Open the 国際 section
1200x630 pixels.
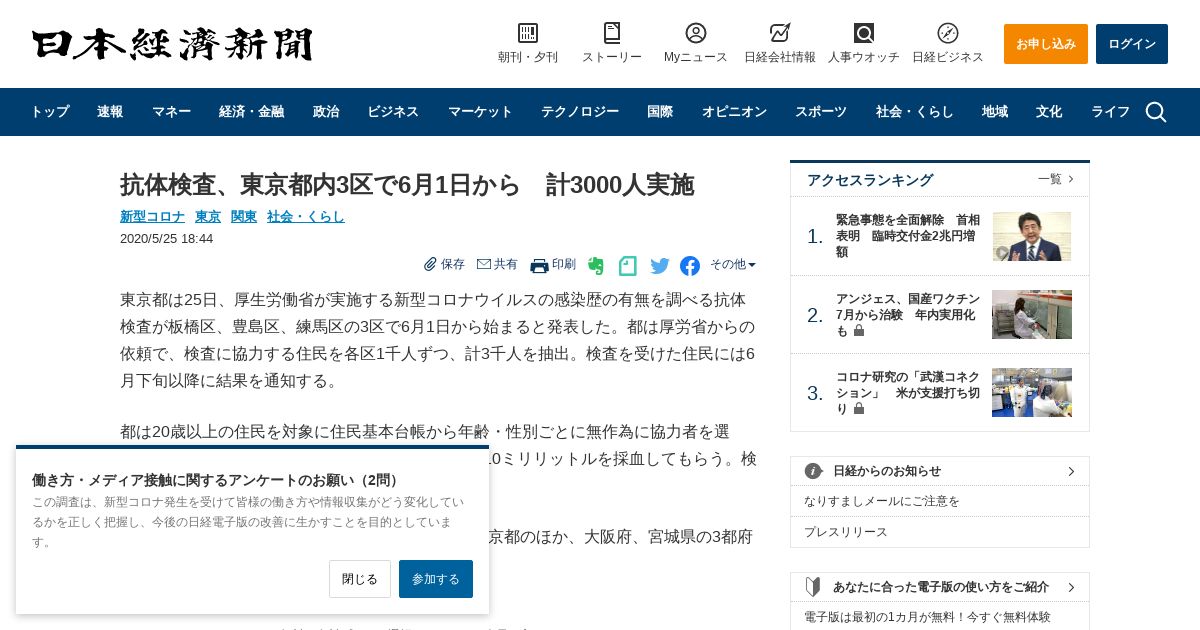[660, 112]
